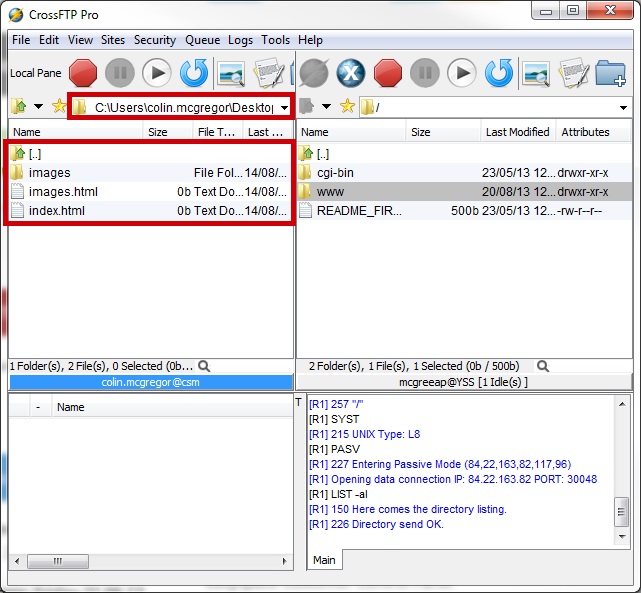The width and height of the screenshot is (641, 593).
Task: Select the www folder in remote pane
Action: [x=330, y=191]
